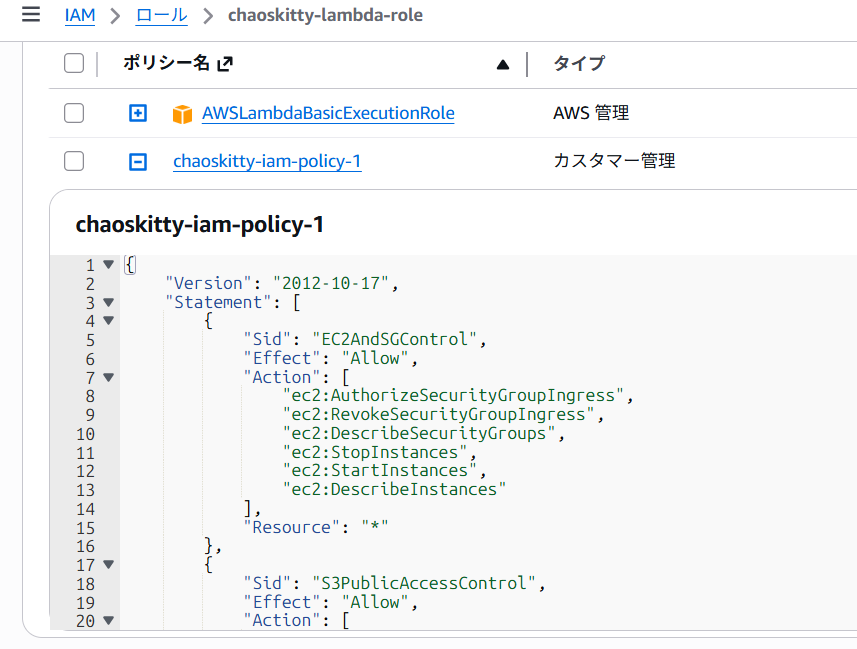Fold the S3 statement object at line 17
857x649 pixels.
(109, 565)
